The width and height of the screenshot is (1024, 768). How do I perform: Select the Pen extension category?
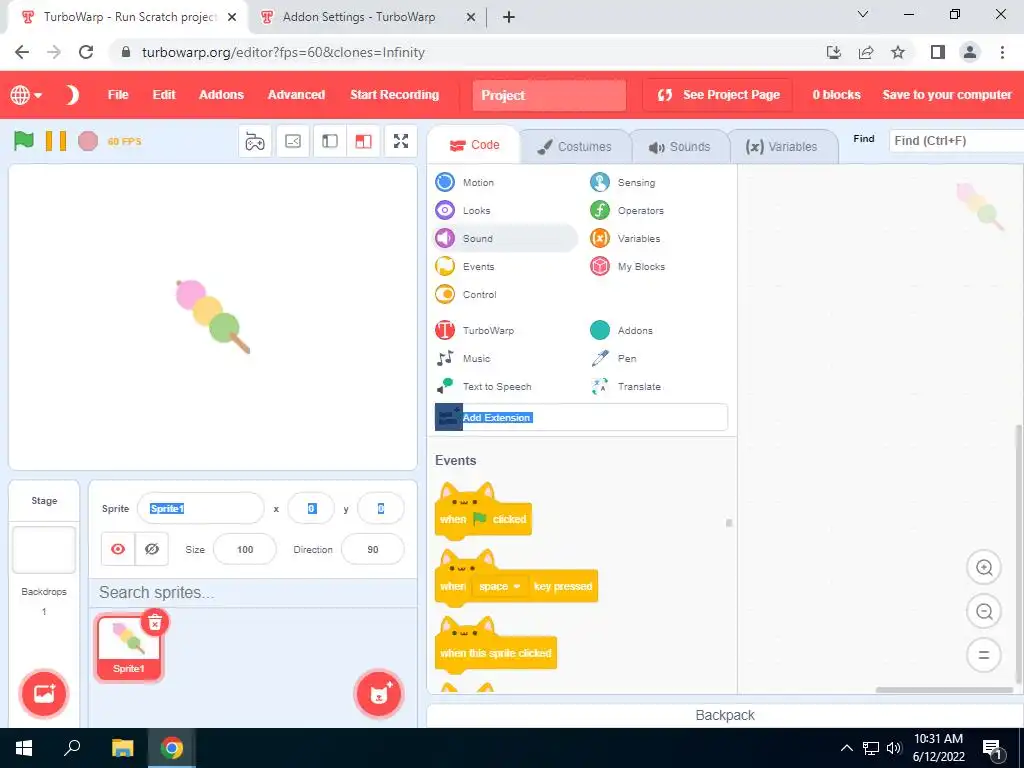[x=613, y=359]
